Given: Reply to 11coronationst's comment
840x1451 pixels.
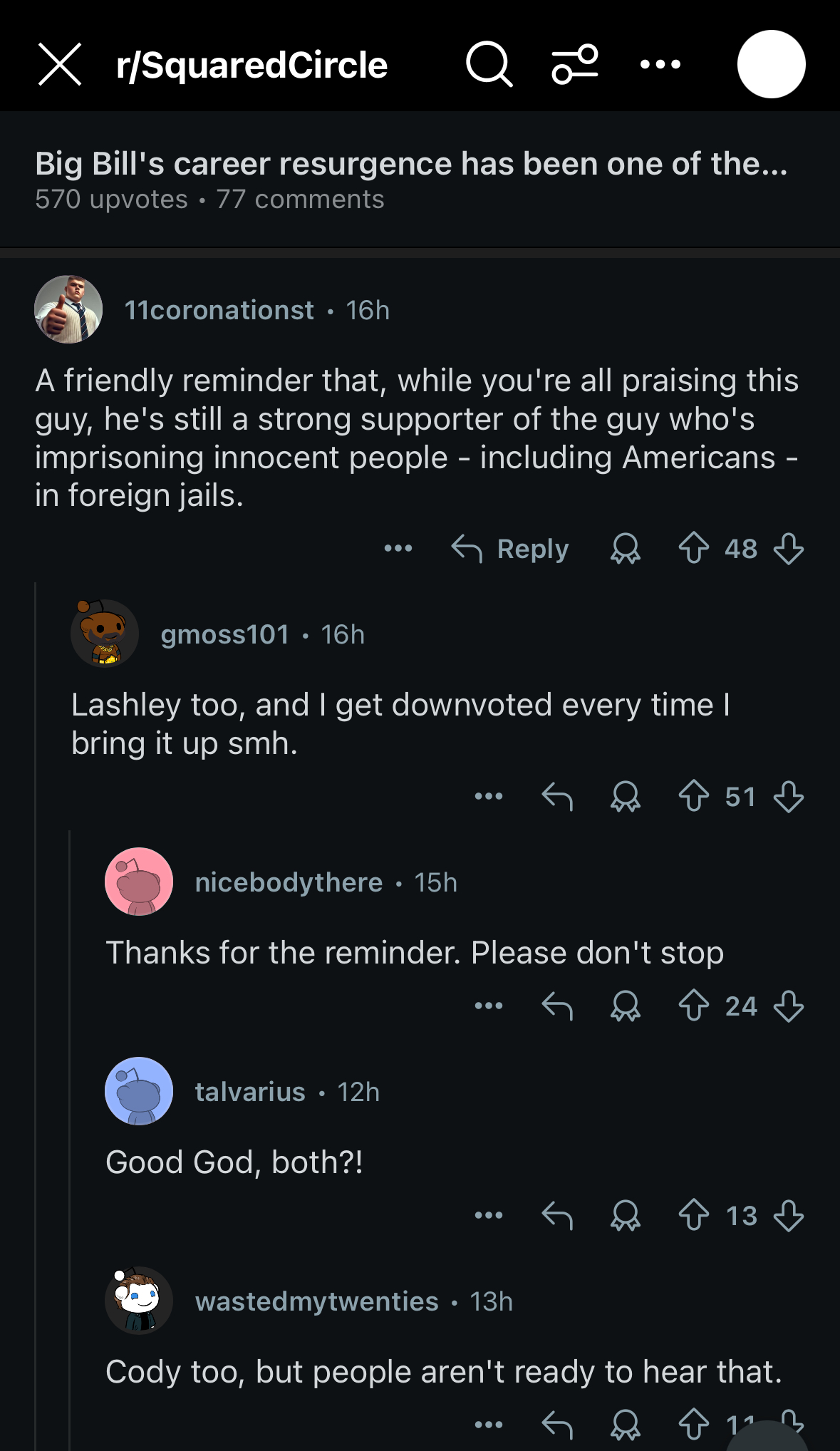Looking at the screenshot, I should pyautogui.click(x=511, y=549).
